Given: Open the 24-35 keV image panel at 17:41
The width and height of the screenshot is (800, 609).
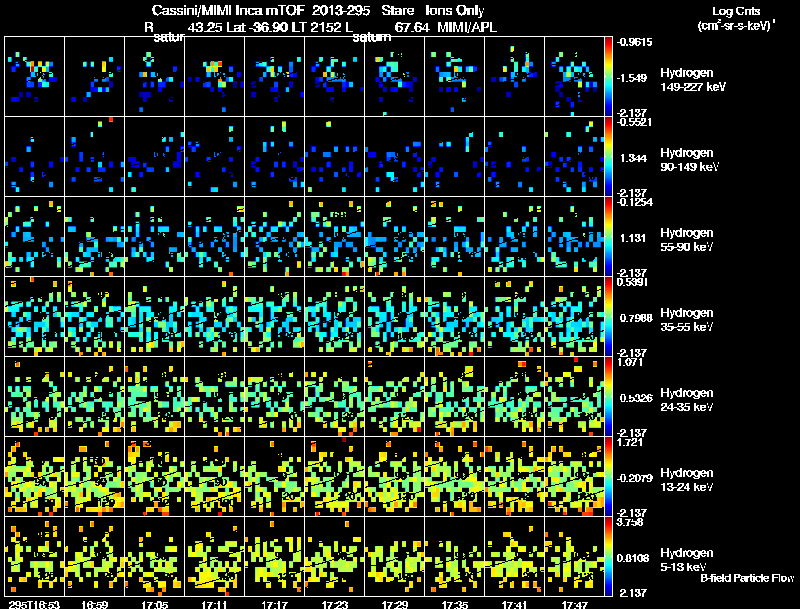Looking at the screenshot, I should 514,397.
